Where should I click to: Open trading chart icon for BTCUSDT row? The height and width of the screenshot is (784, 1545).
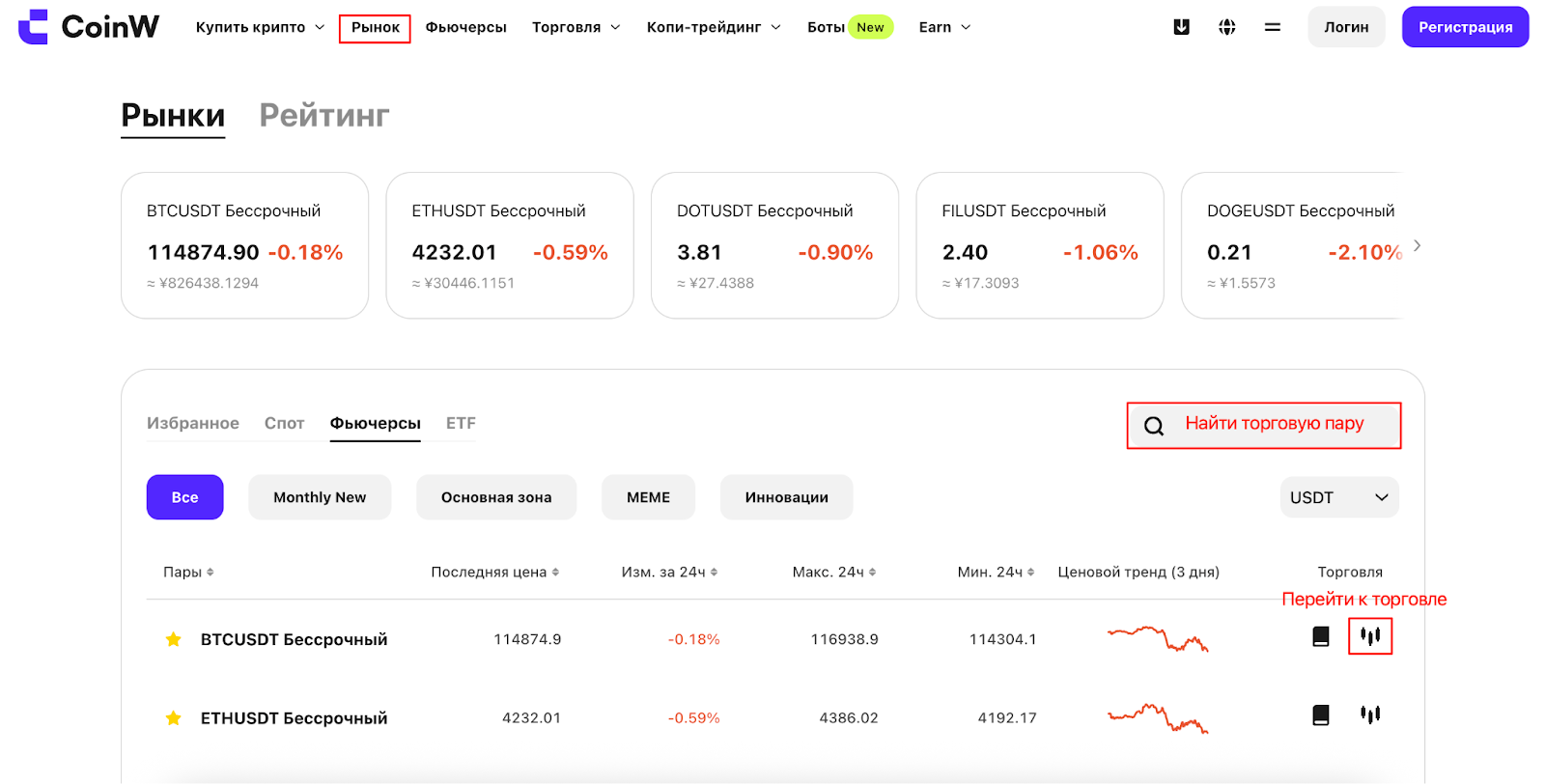pyautogui.click(x=1370, y=635)
